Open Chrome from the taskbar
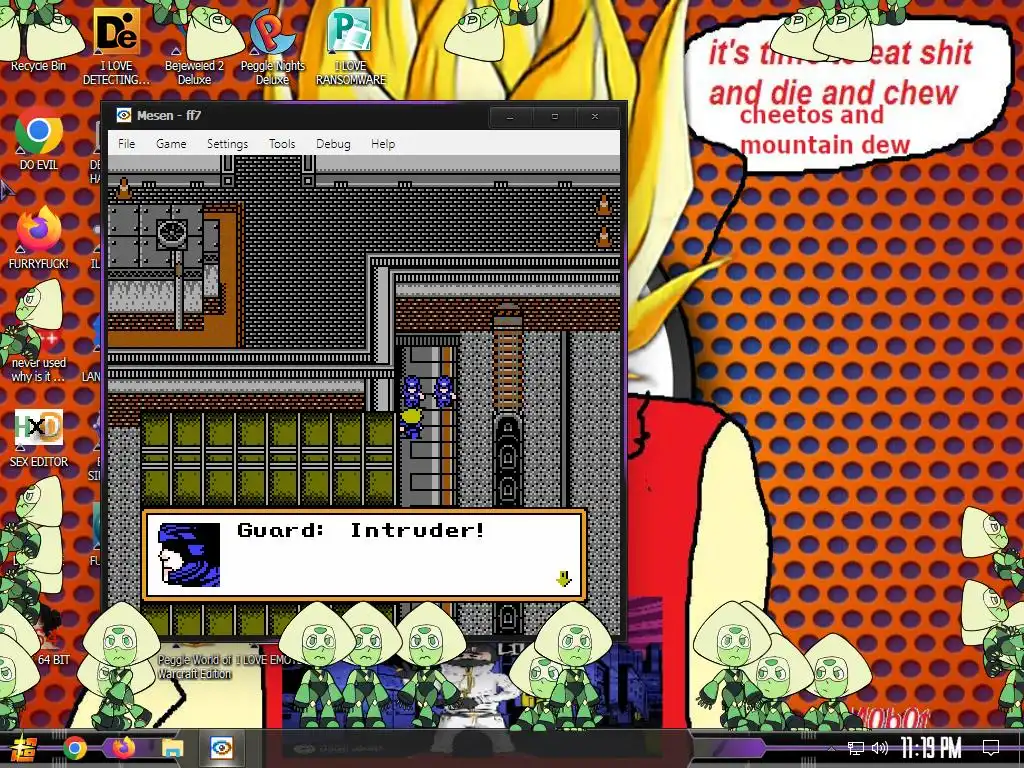This screenshot has width=1024, height=768. [74, 748]
